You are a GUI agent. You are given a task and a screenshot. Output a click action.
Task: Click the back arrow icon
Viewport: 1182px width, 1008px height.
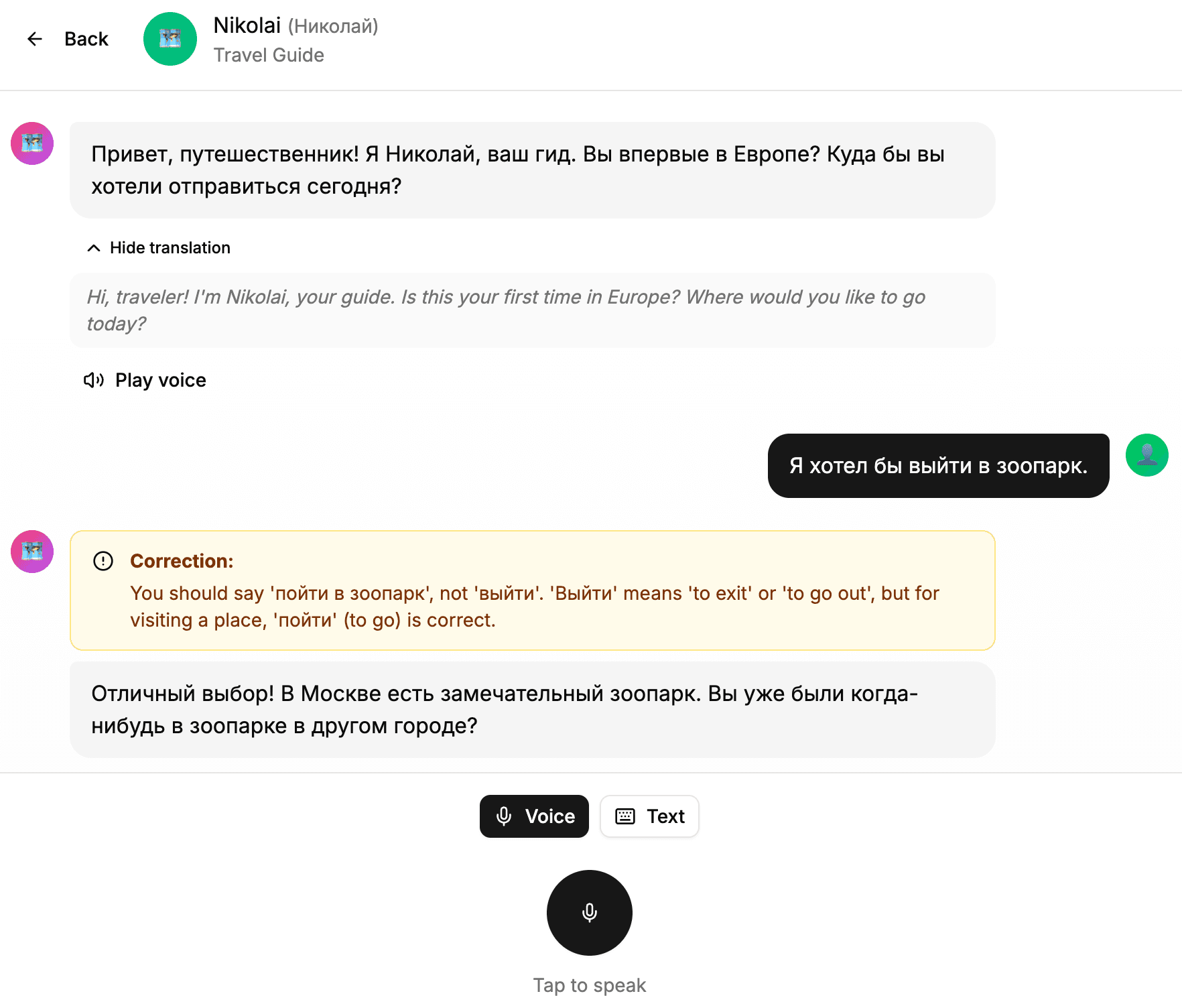[35, 39]
